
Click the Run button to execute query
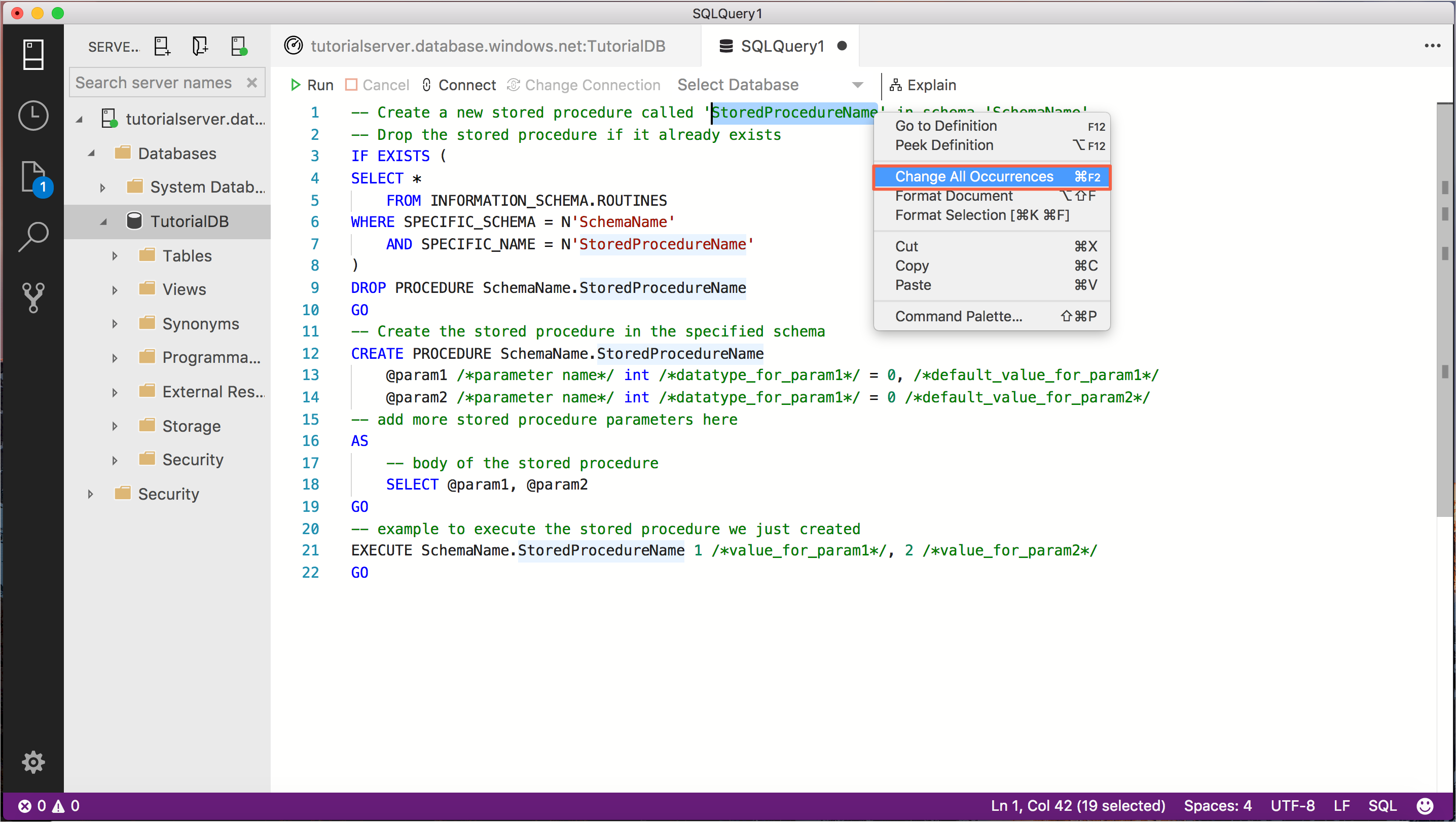click(x=311, y=85)
